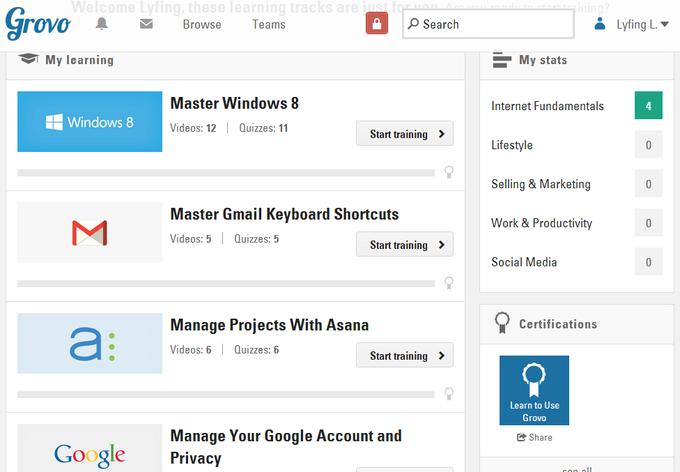Start training for Master Windows 8

click(405, 134)
